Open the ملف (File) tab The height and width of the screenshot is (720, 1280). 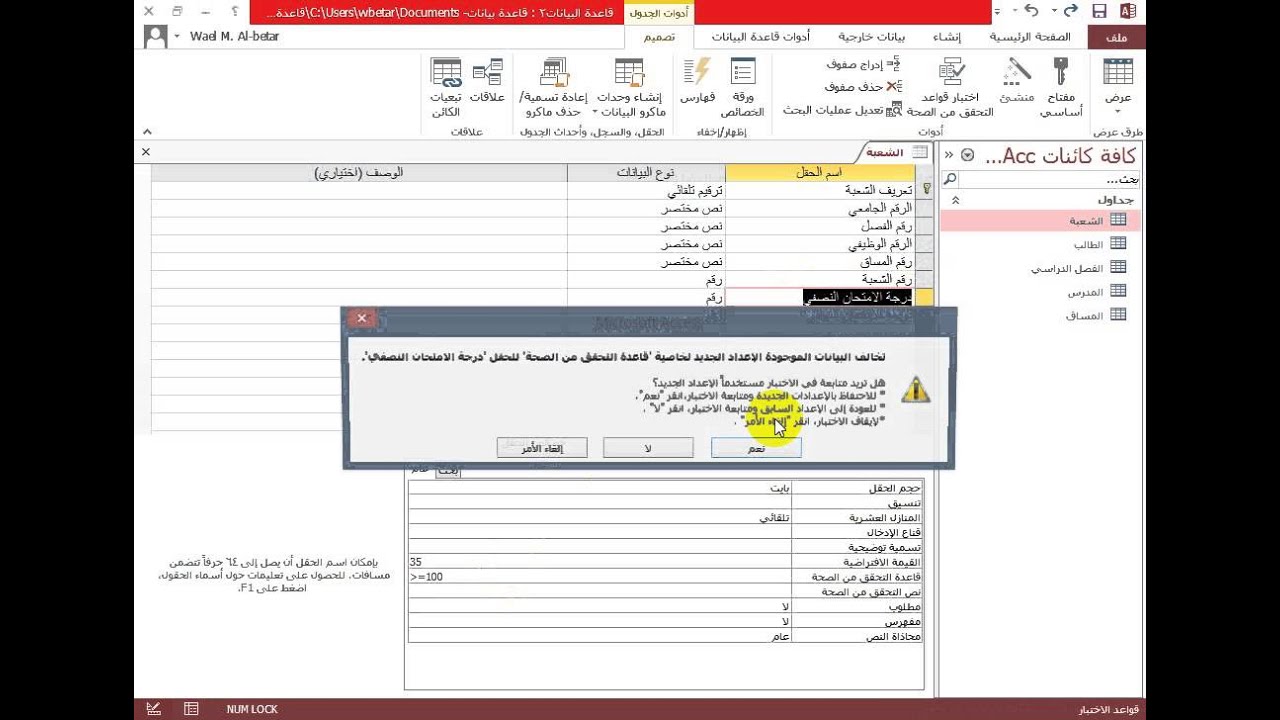(x=1117, y=37)
